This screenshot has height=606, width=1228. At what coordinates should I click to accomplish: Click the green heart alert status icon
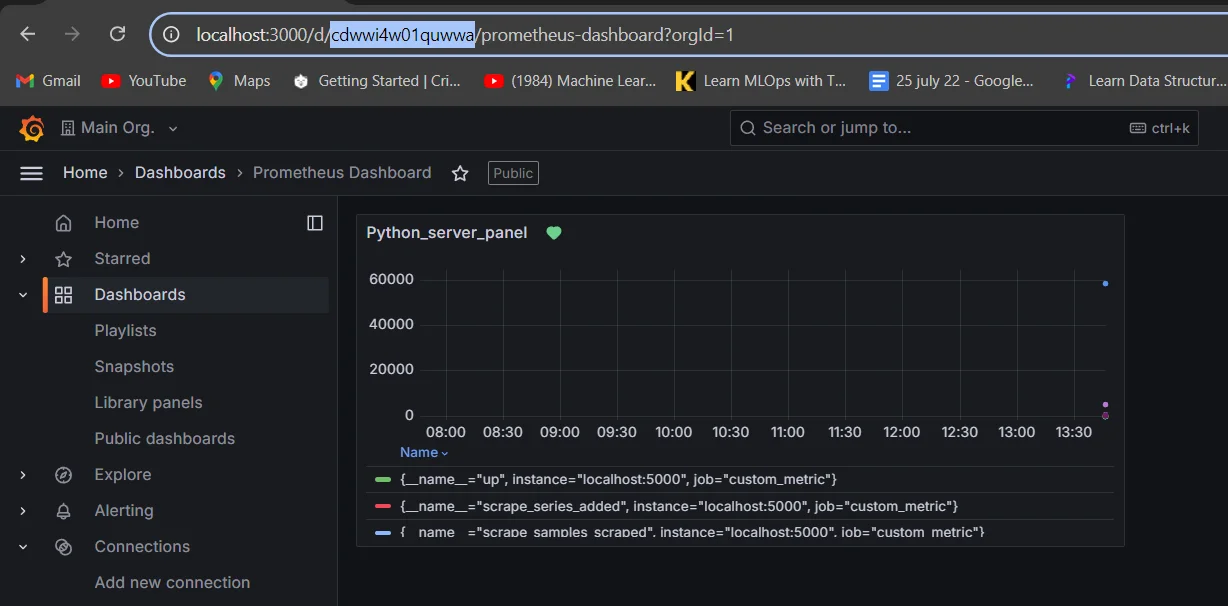[x=554, y=233]
